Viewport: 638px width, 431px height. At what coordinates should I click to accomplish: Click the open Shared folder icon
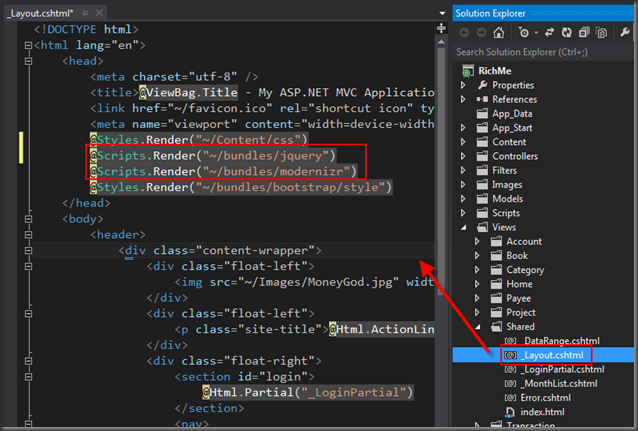(496, 326)
